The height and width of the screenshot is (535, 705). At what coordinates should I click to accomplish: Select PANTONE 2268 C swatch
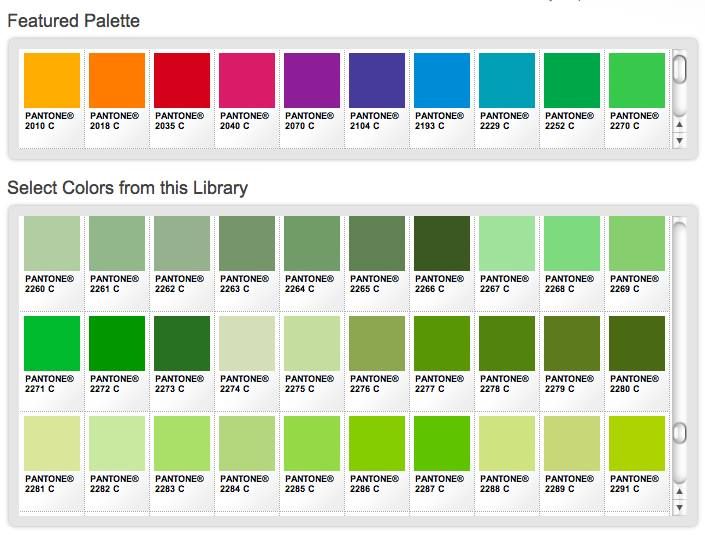pos(571,243)
